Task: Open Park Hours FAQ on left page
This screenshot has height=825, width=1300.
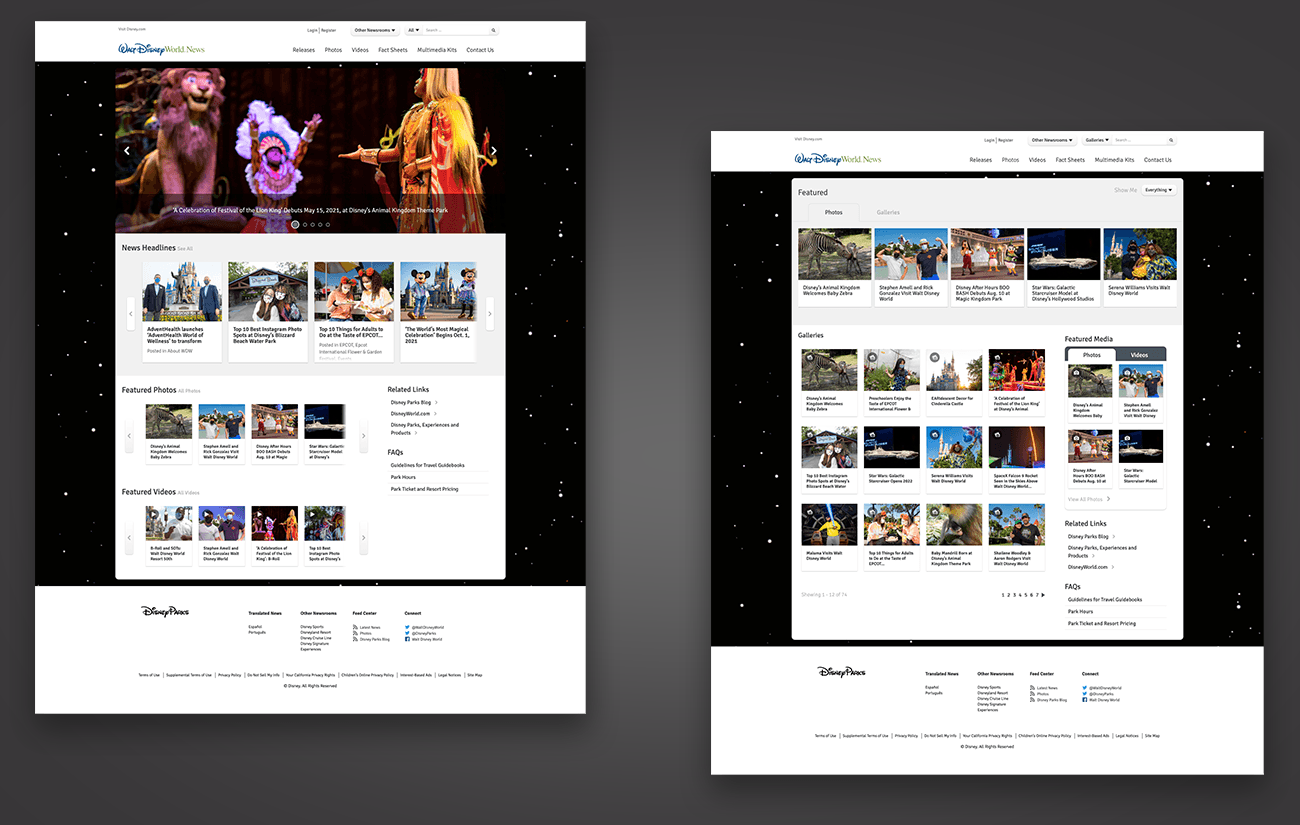Action: 403,477
